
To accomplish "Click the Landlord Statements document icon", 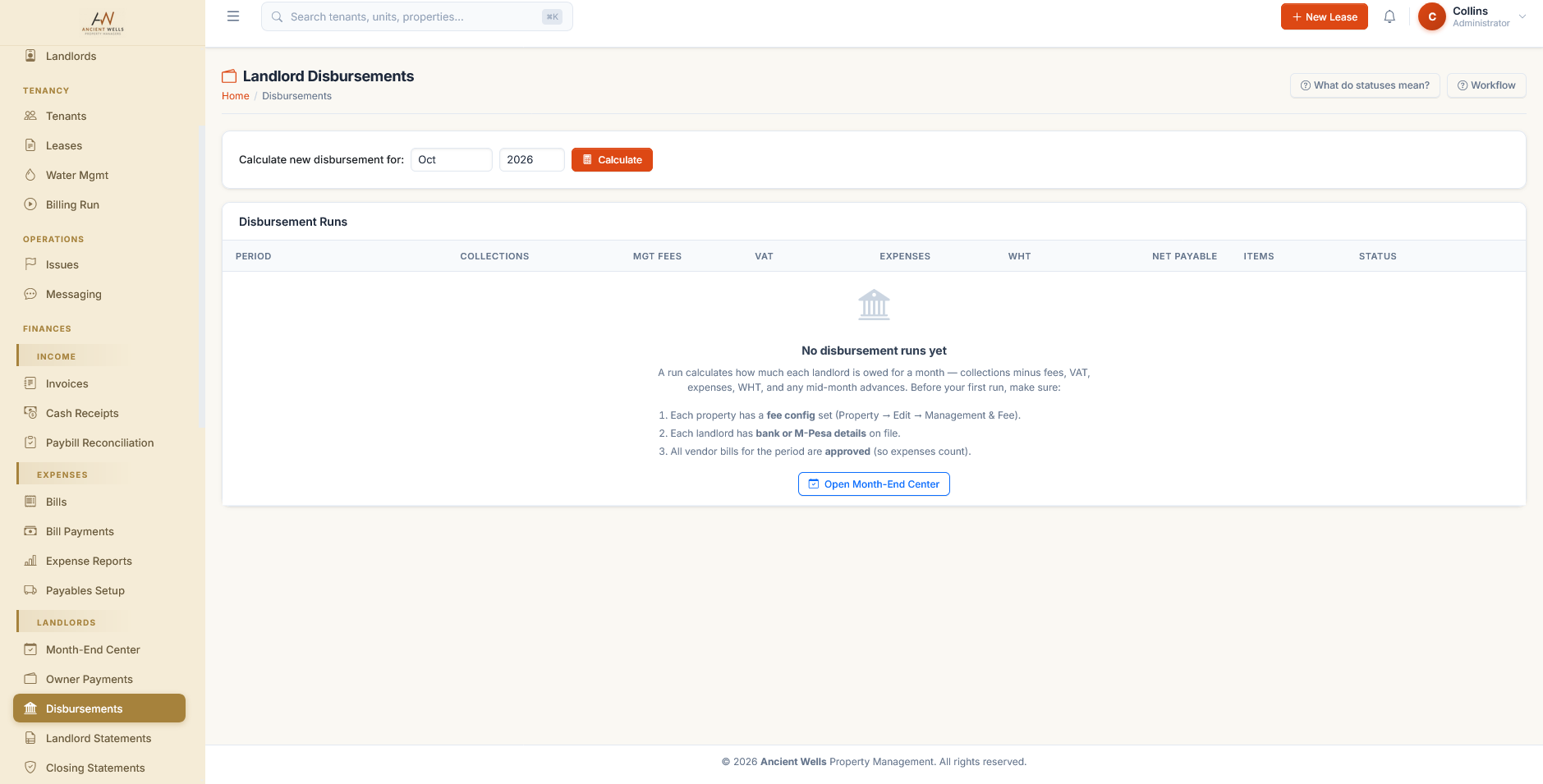I will pos(30,738).
